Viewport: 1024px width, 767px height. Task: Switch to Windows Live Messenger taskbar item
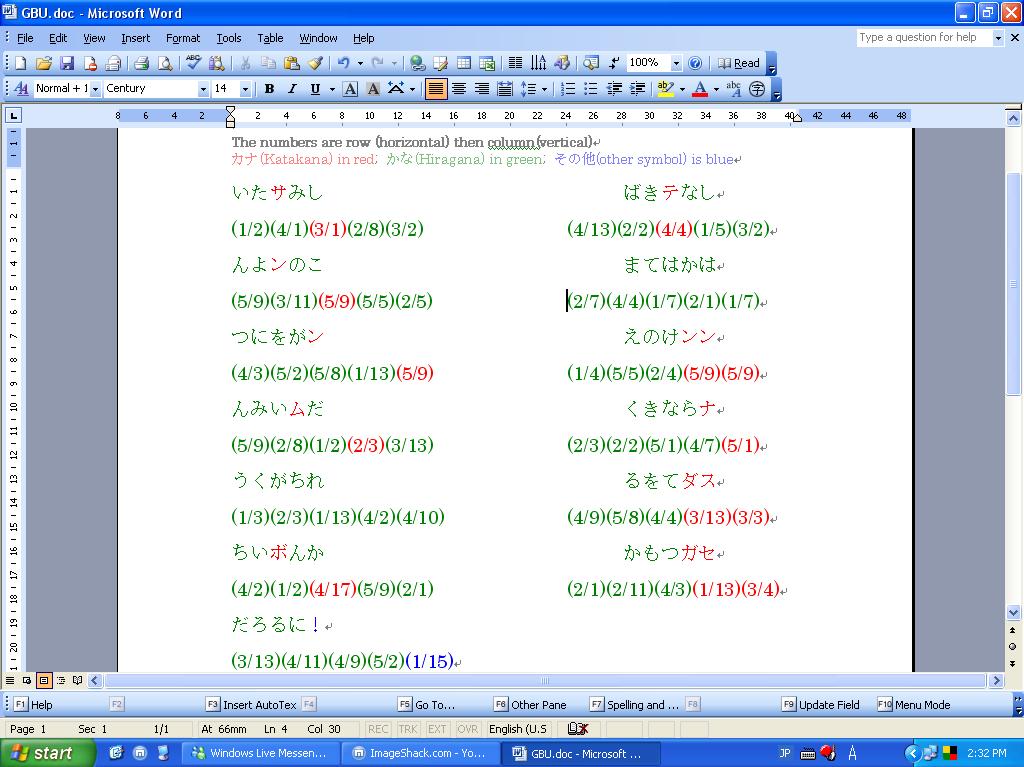pyautogui.click(x=259, y=753)
